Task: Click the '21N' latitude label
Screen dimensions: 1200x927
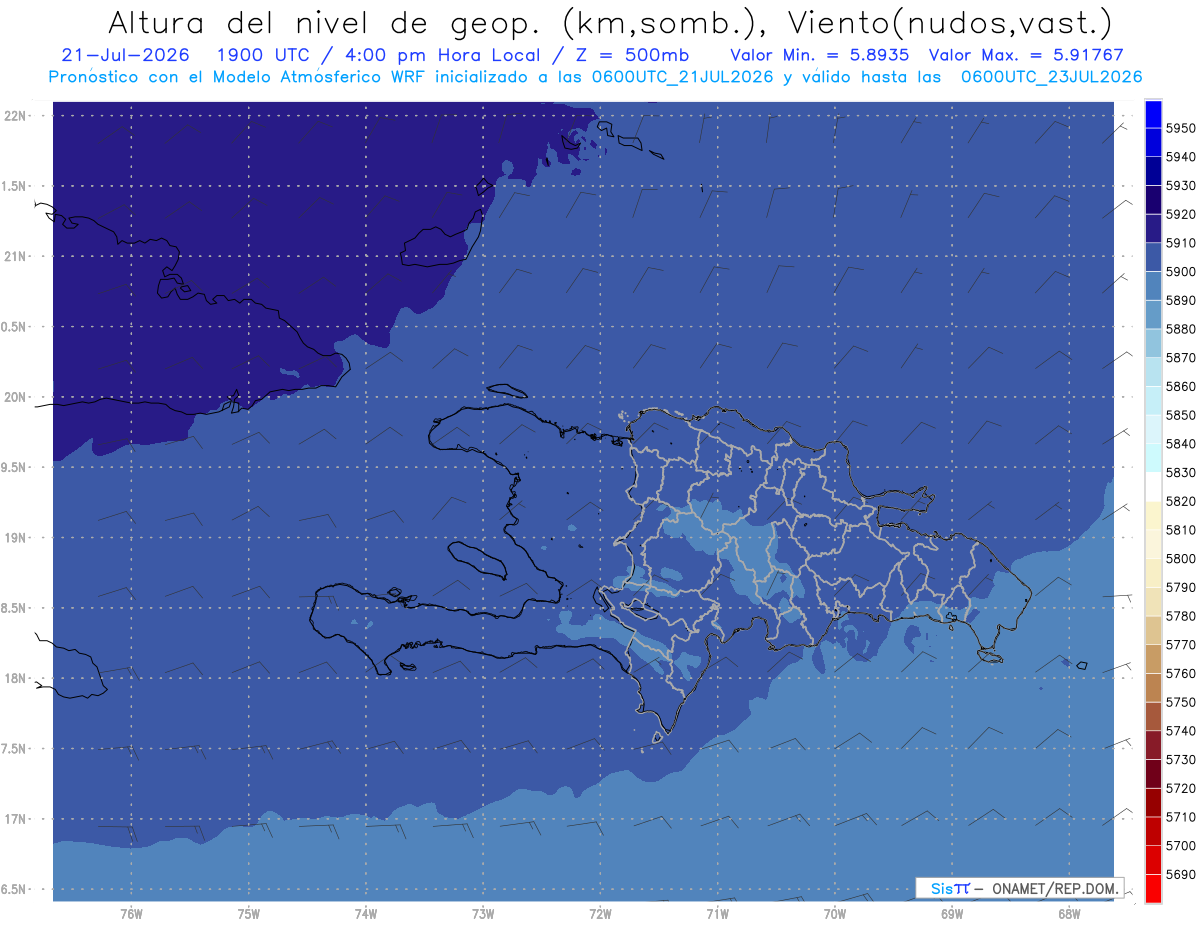Action: click(15, 257)
